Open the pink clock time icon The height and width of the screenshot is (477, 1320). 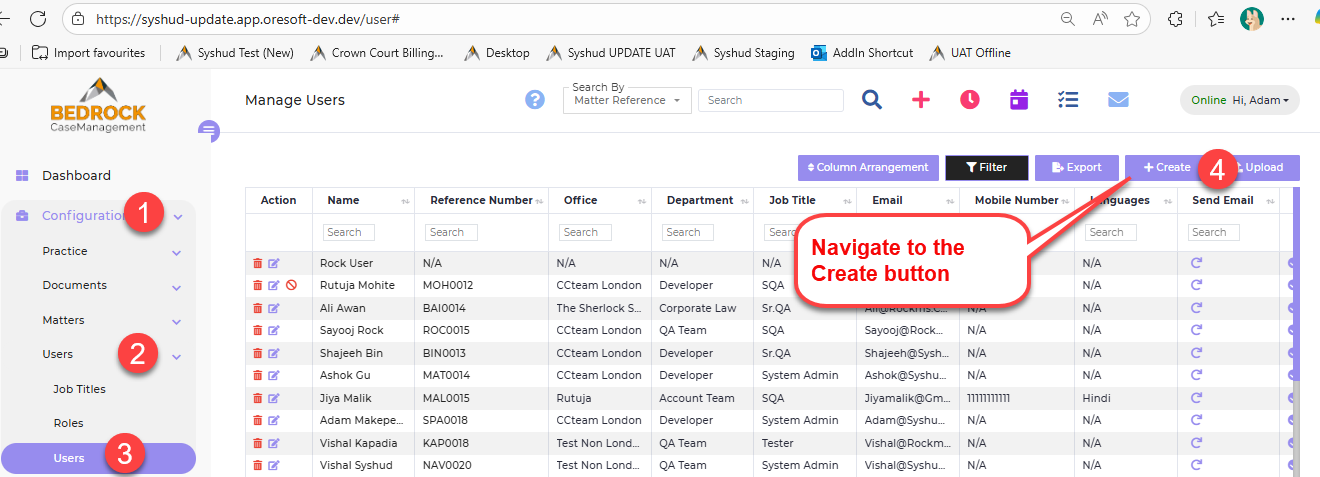[x=969, y=99]
